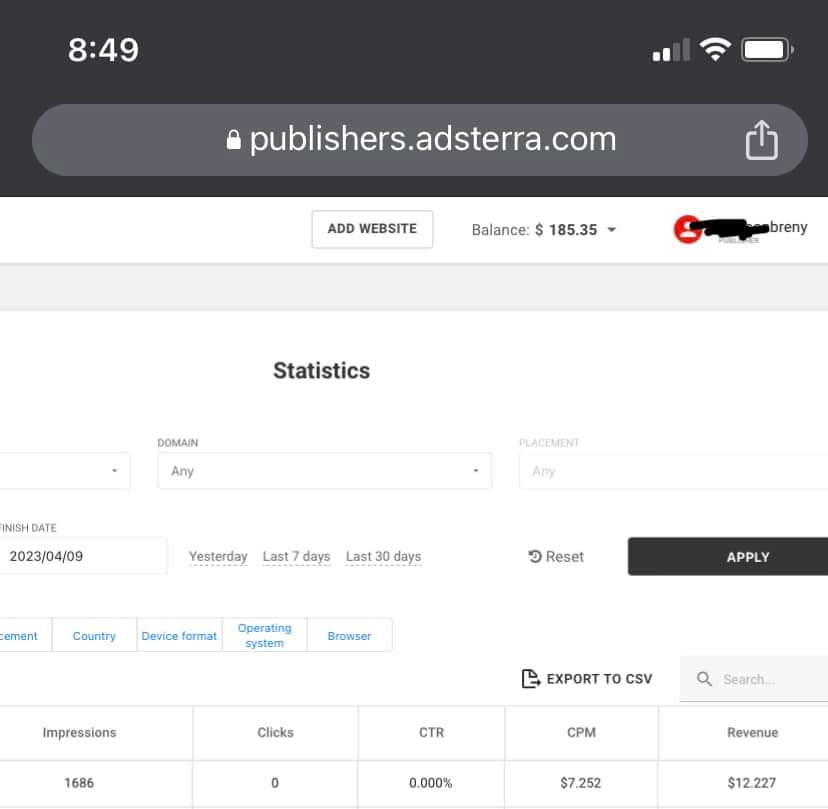Open the Operating system tab
This screenshot has height=809, width=828.
pos(264,634)
